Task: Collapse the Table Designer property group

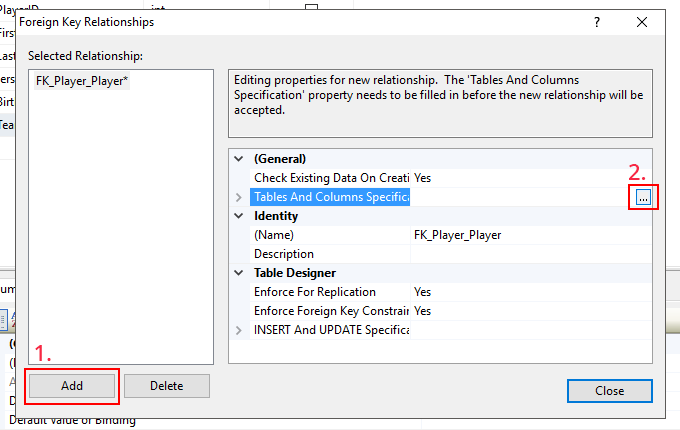Action: 239,273
